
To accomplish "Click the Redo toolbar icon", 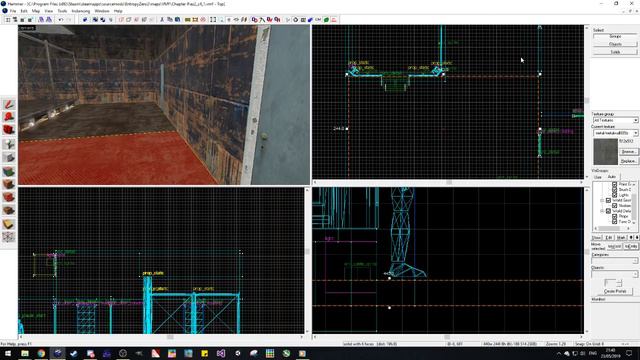I will (x=69, y=20).
